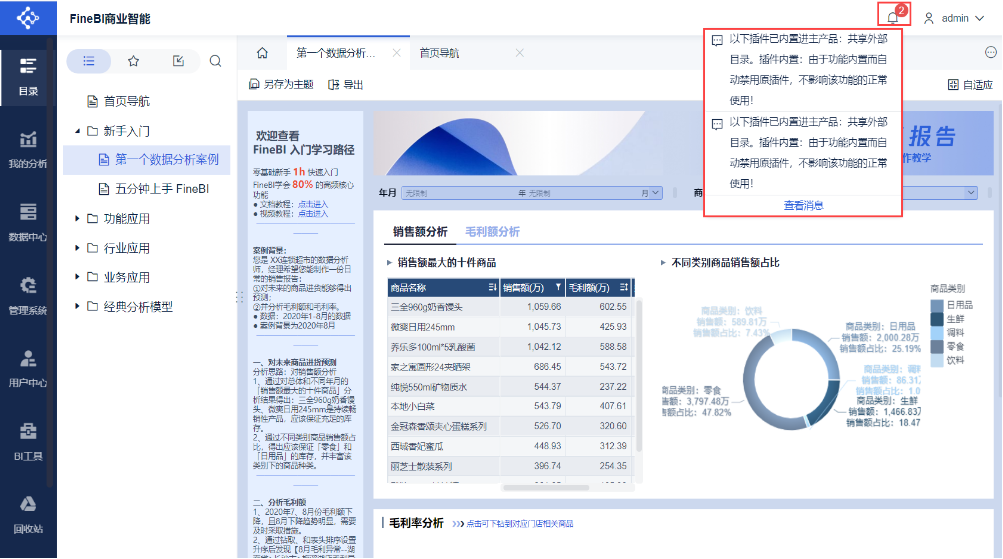Select the 首页导航 tab
The width and height of the screenshot is (1003, 559).
point(439,53)
